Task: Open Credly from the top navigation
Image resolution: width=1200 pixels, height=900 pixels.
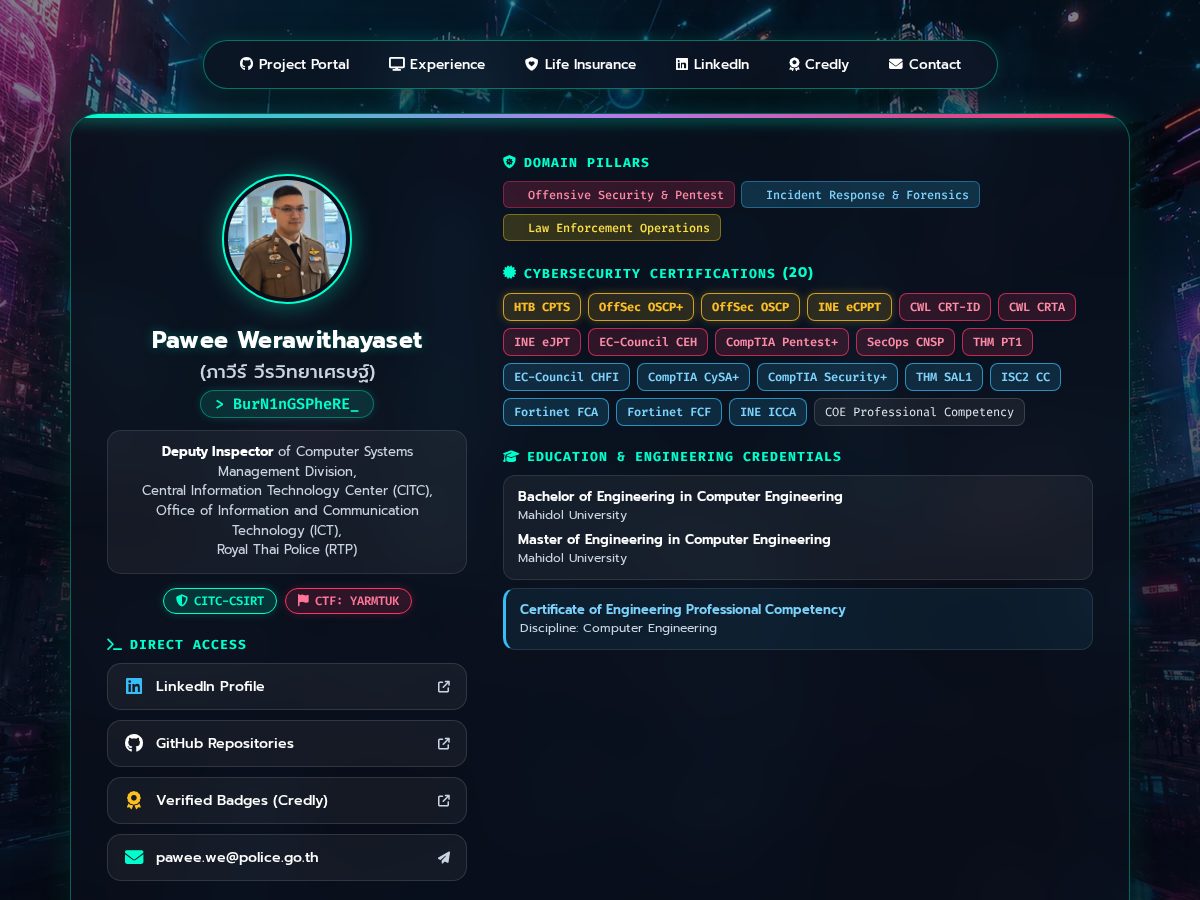Action: [x=818, y=64]
